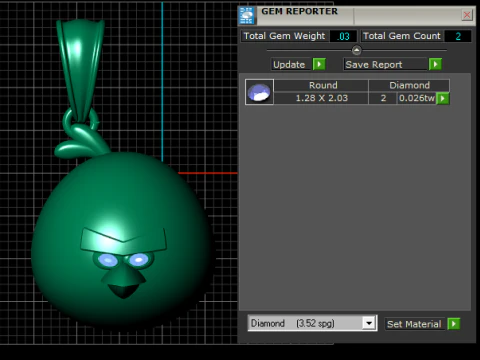480x360 pixels.
Task: Click the Save Report label
Action: pos(373,64)
